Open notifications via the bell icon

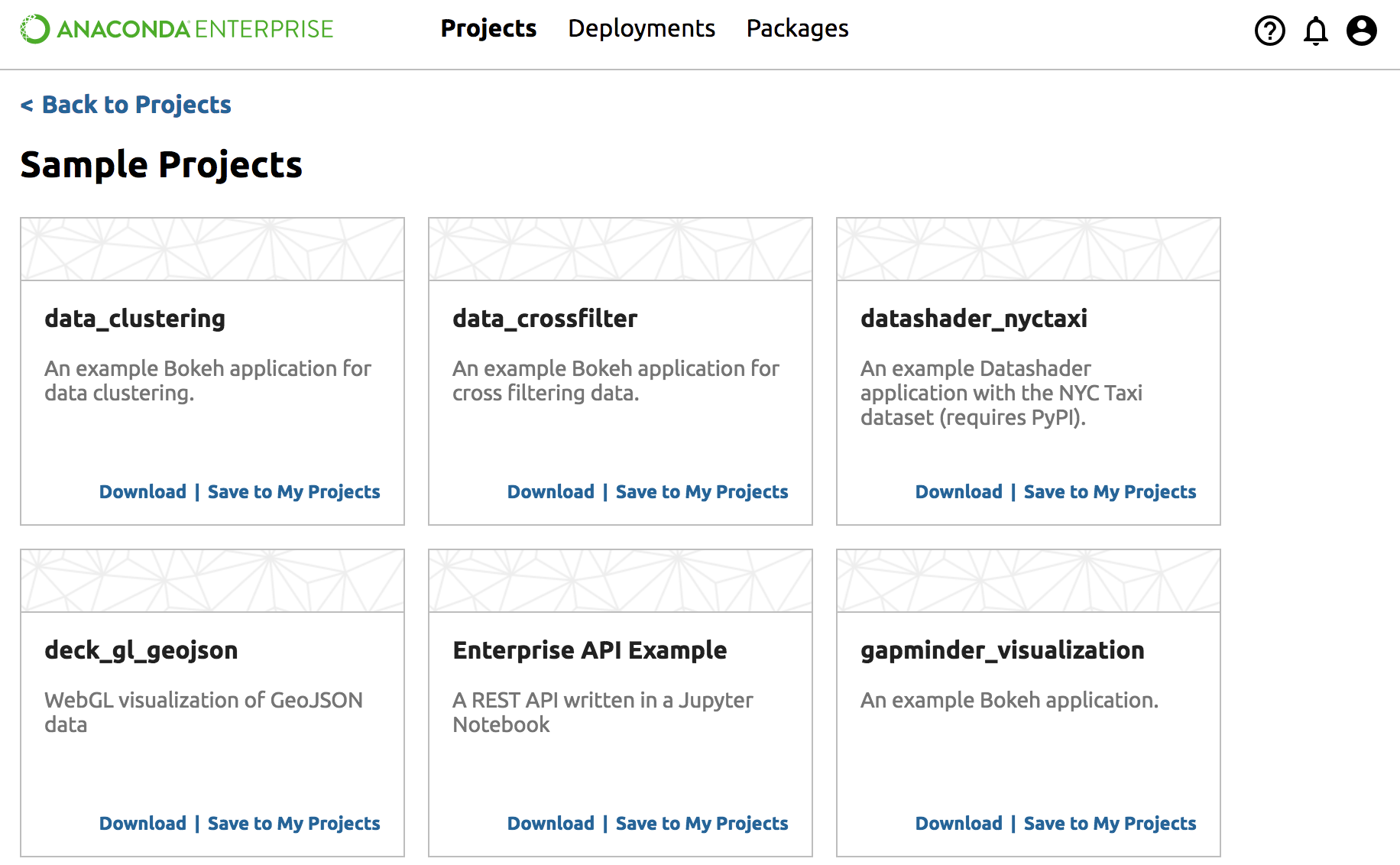1316,31
